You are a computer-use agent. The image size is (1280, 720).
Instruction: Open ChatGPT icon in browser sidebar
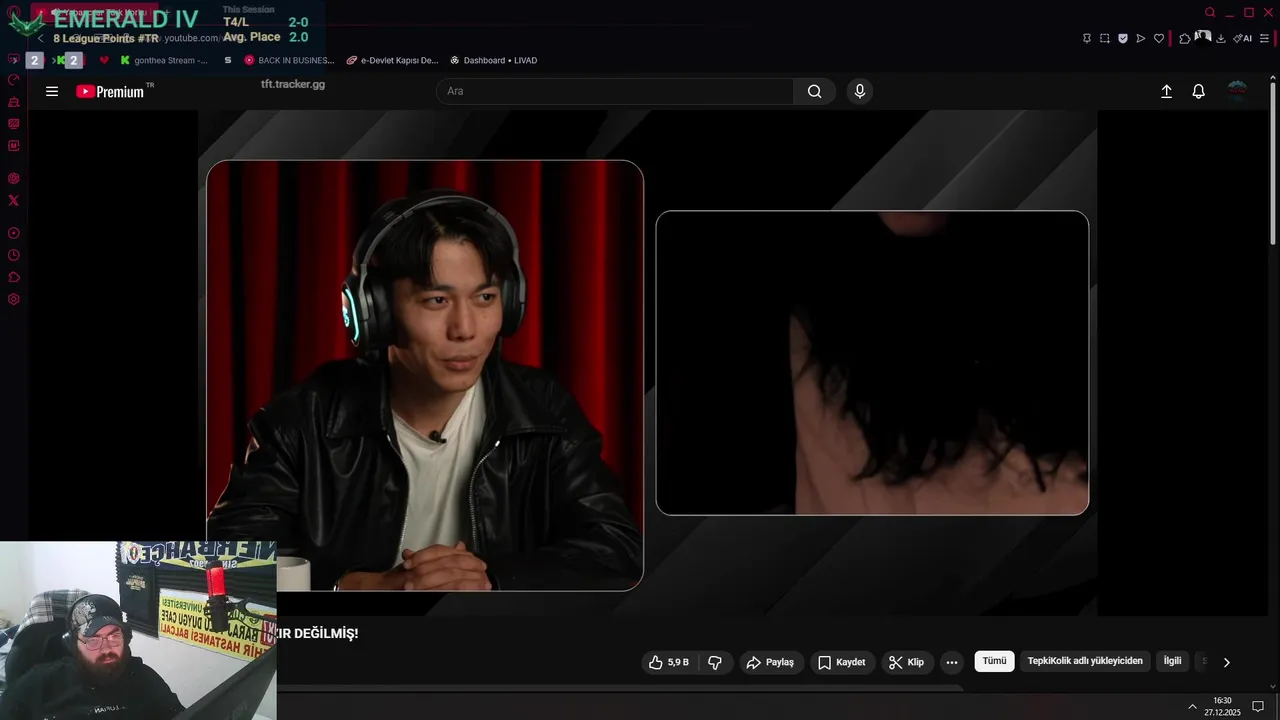(x=14, y=179)
